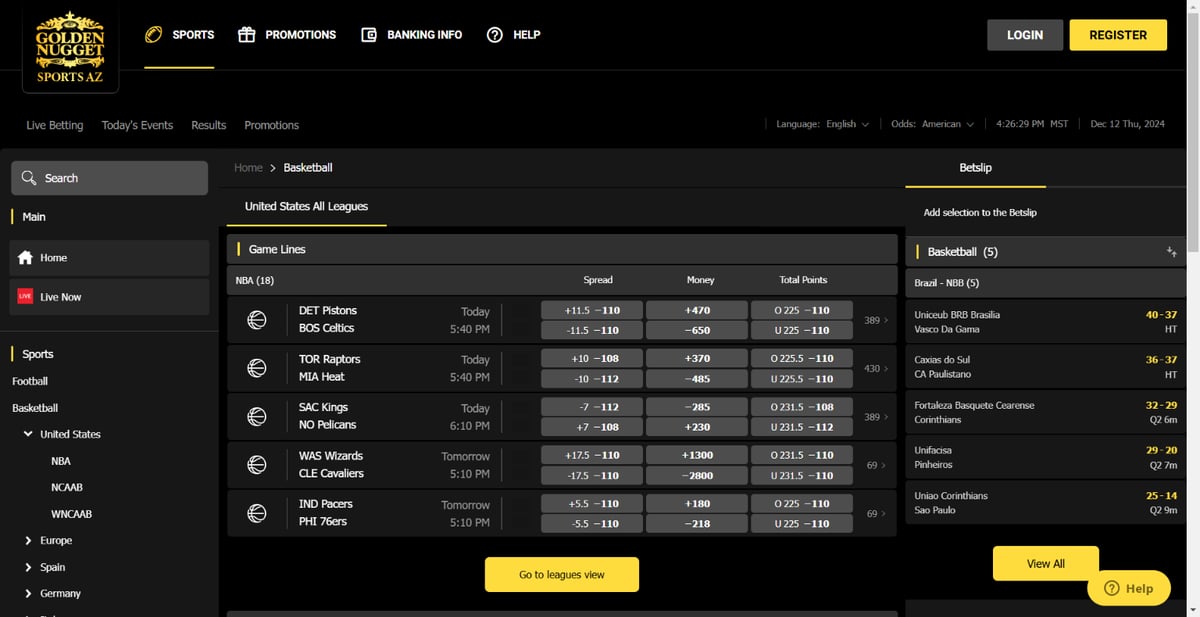Click the REGISTER button
This screenshot has height=617, width=1200.
[1118, 35]
